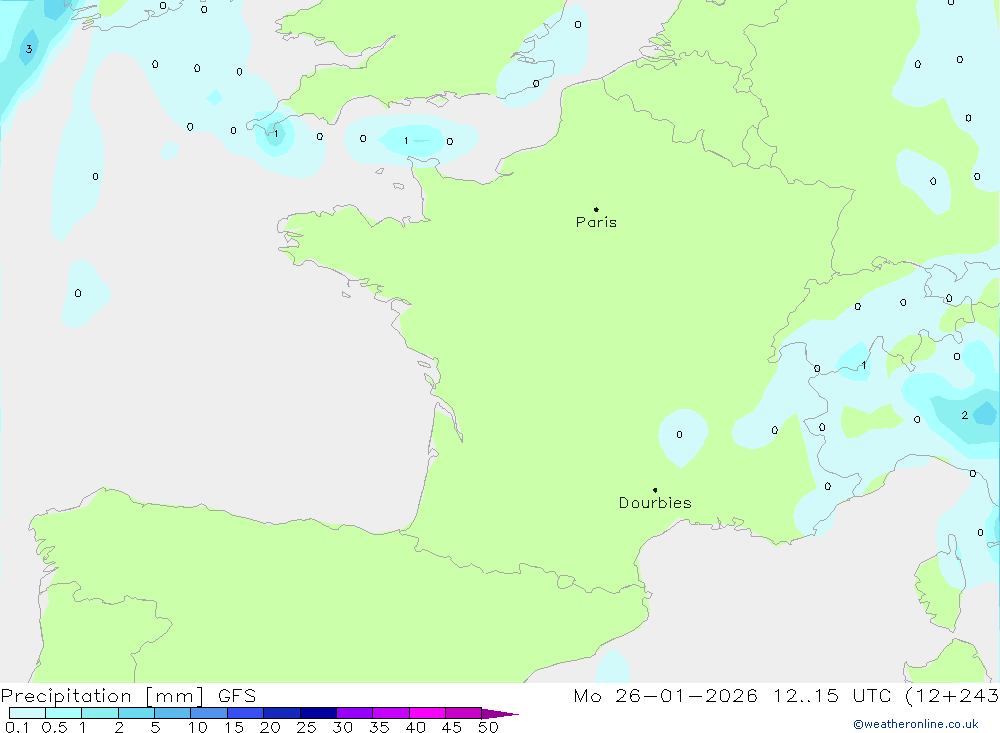This screenshot has height=733, width=1000.
Task: Click the 'Precipitation [mm]' title text
Action: tap(102, 696)
